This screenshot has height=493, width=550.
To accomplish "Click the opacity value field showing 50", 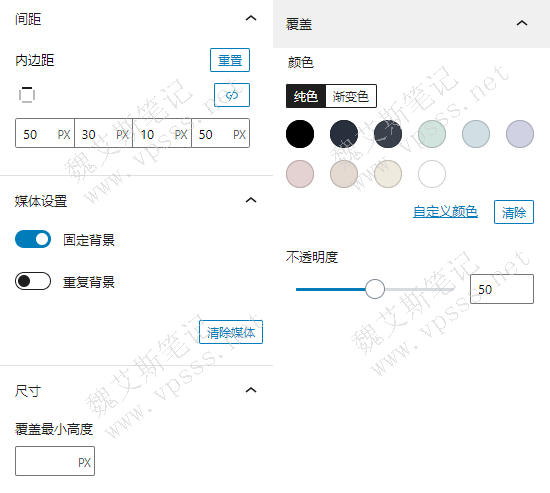I will pos(502,289).
